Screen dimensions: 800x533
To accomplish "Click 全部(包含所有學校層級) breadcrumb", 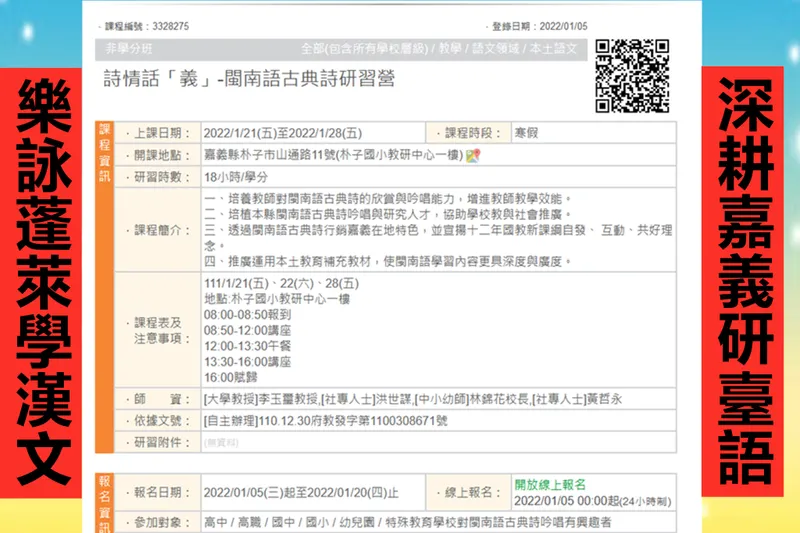I will pyautogui.click(x=366, y=49).
